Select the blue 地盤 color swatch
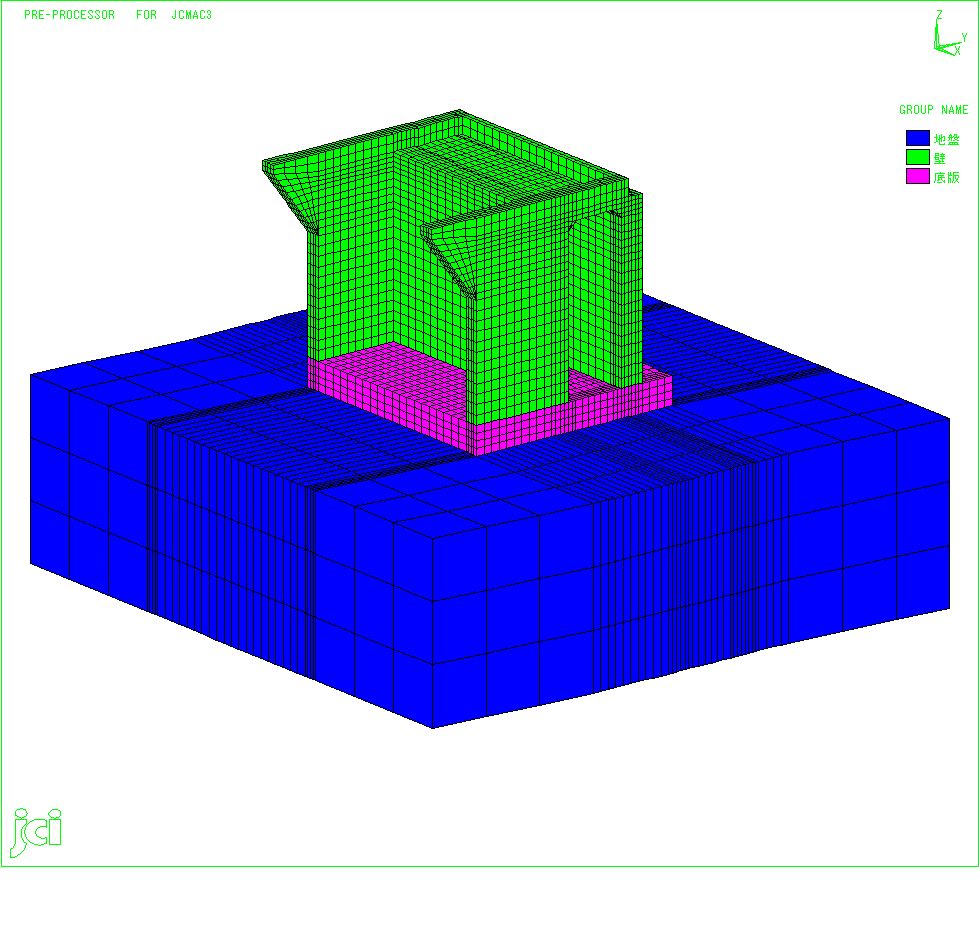The width and height of the screenshot is (980, 939). click(918, 138)
